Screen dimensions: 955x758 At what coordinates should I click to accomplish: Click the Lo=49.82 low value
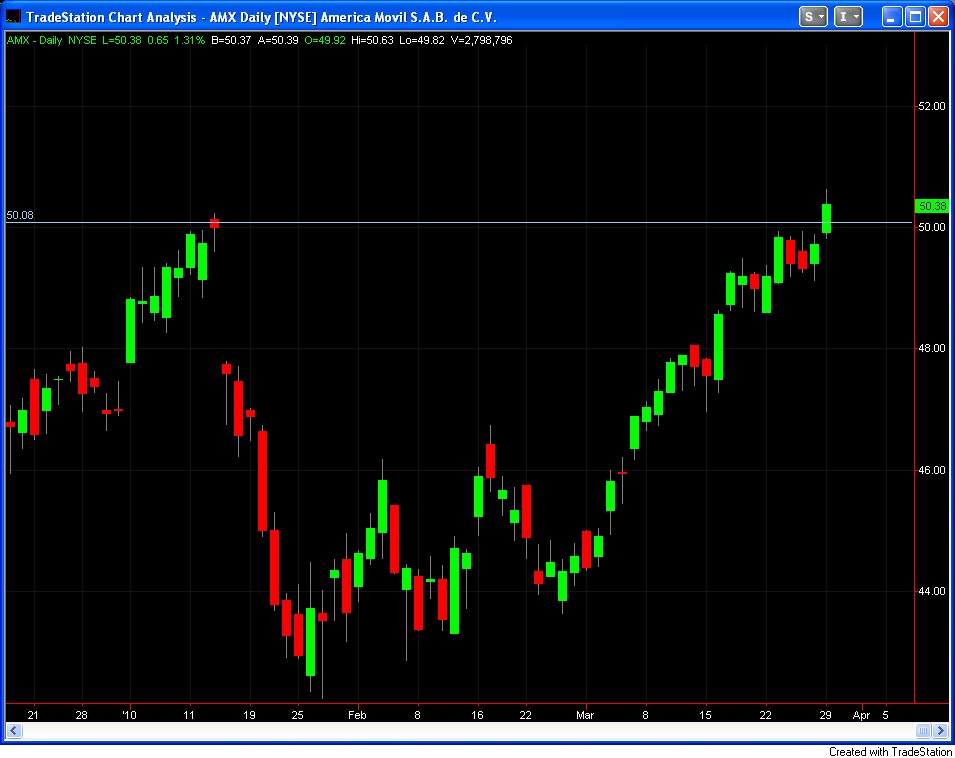click(x=421, y=40)
